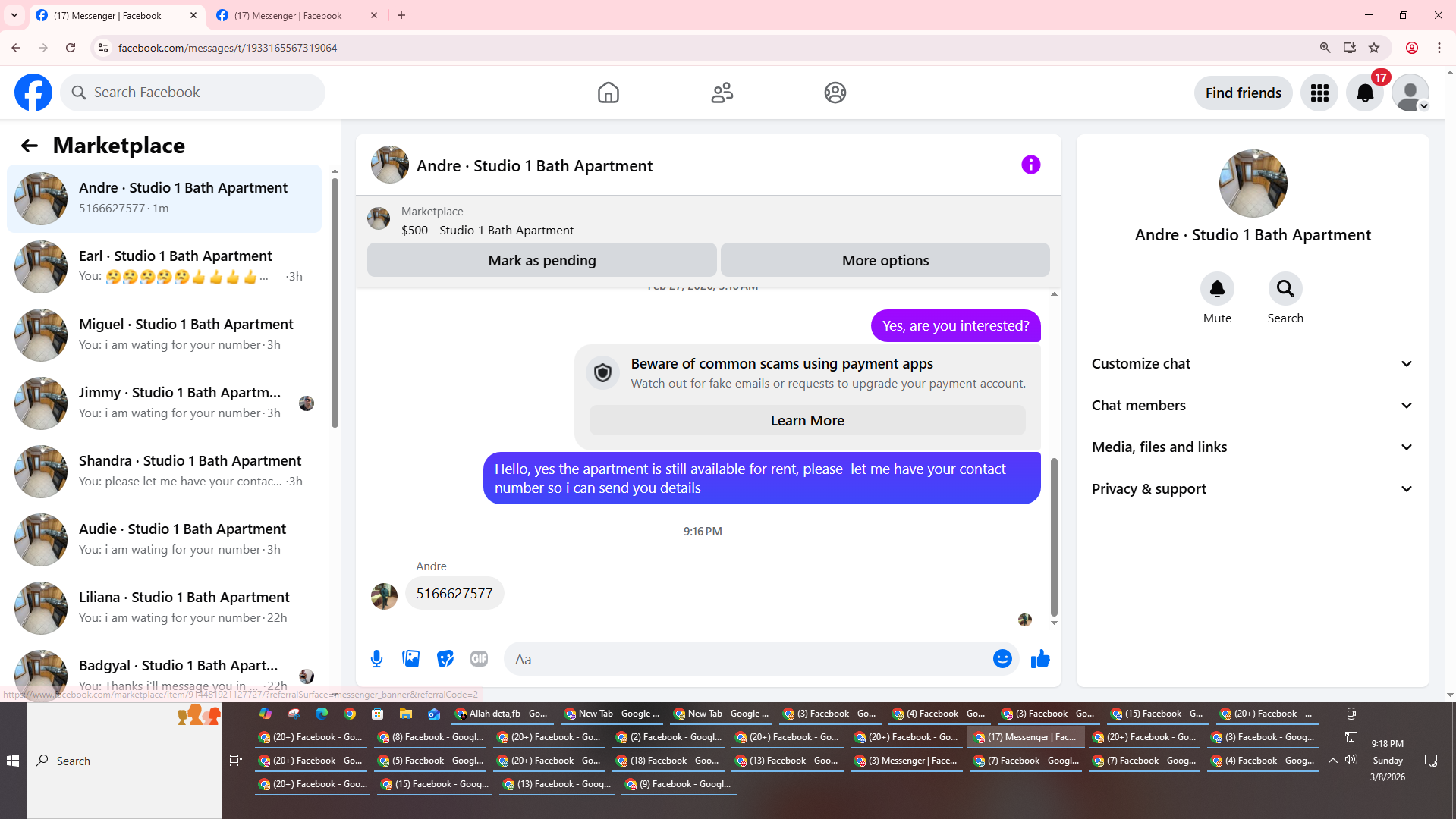The height and width of the screenshot is (819, 1456).
Task: Open Miguel Studio 1 Bath Apartment chat
Action: click(x=165, y=335)
